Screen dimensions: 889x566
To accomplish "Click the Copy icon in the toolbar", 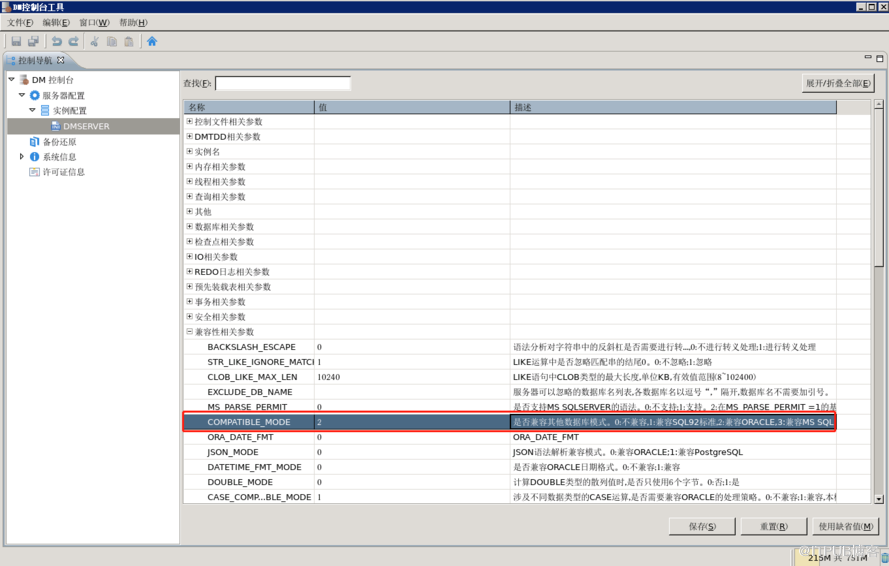I will pyautogui.click(x=111, y=41).
